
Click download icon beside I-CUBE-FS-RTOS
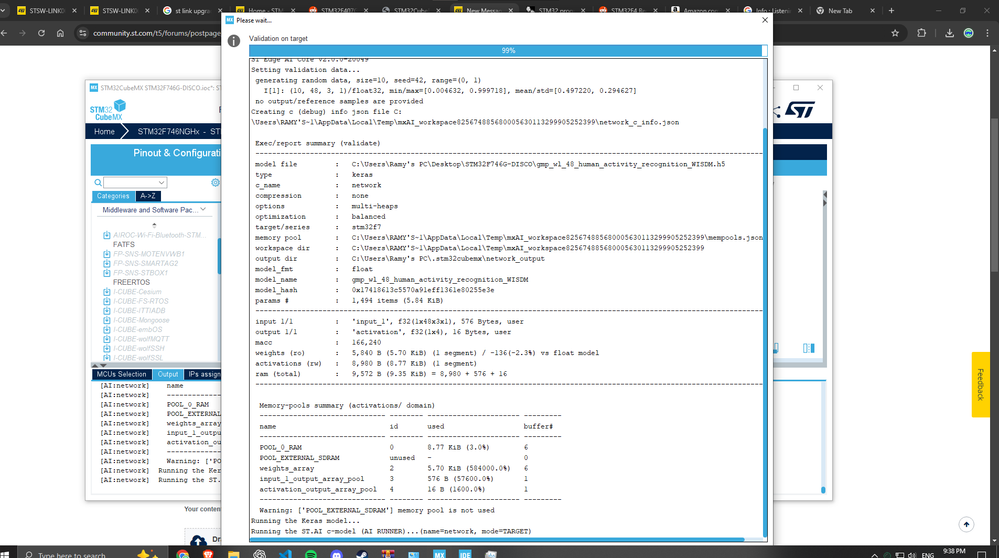[x=106, y=301]
